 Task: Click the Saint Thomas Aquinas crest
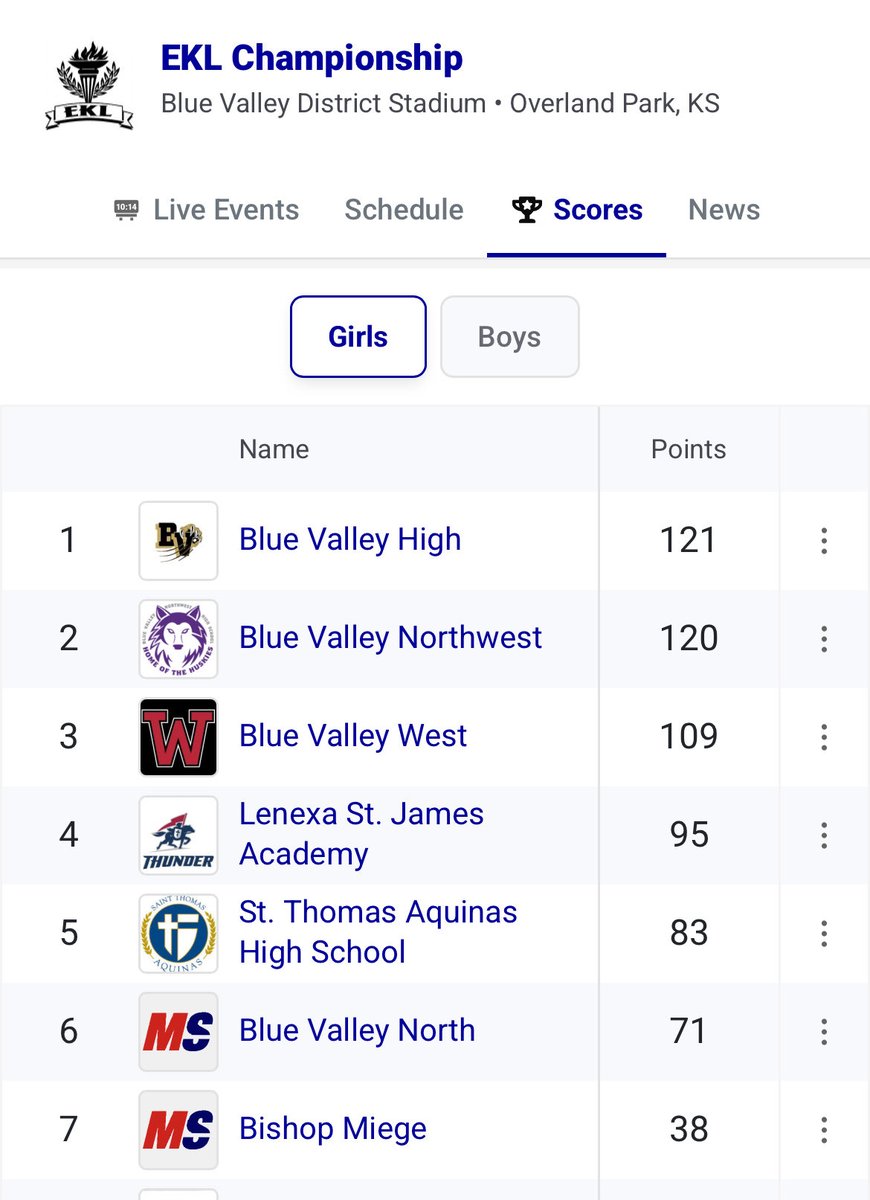tap(178, 933)
